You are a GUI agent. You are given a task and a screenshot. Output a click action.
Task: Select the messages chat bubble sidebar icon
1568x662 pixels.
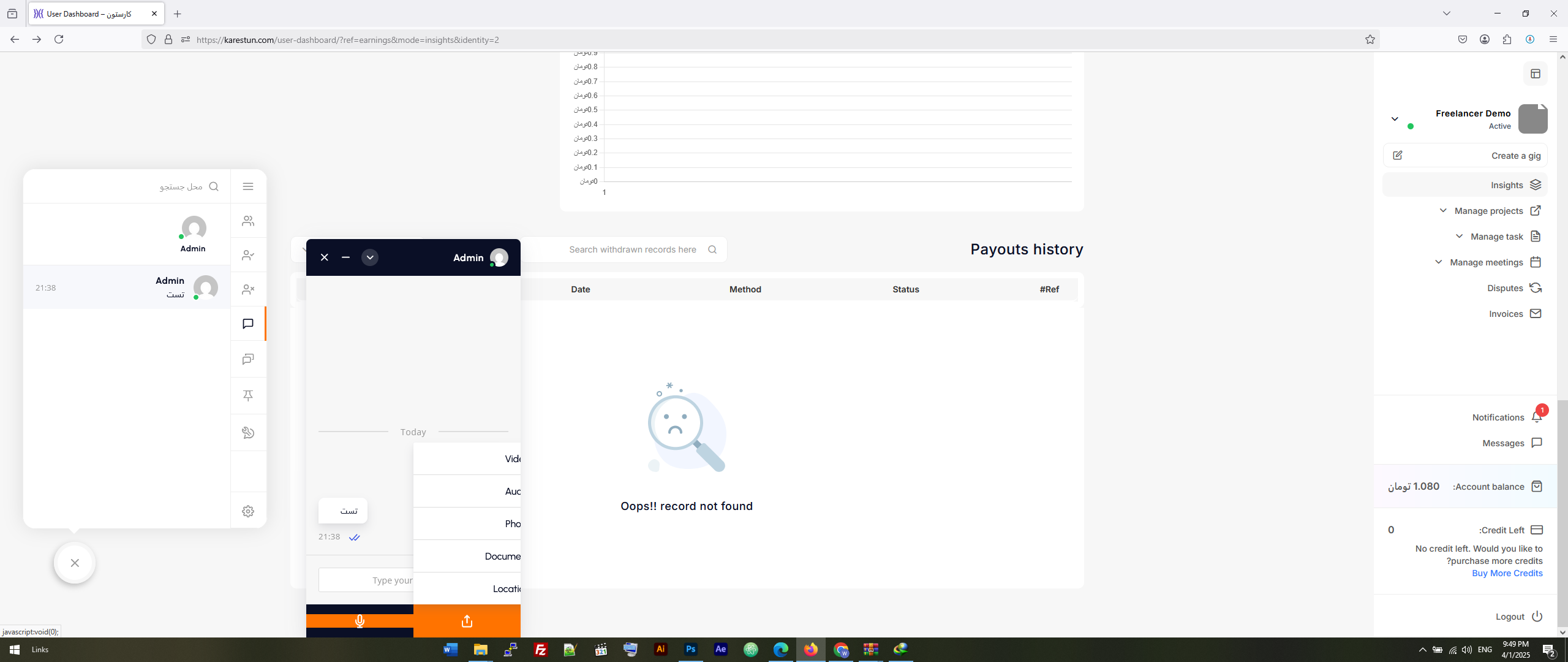tap(248, 324)
